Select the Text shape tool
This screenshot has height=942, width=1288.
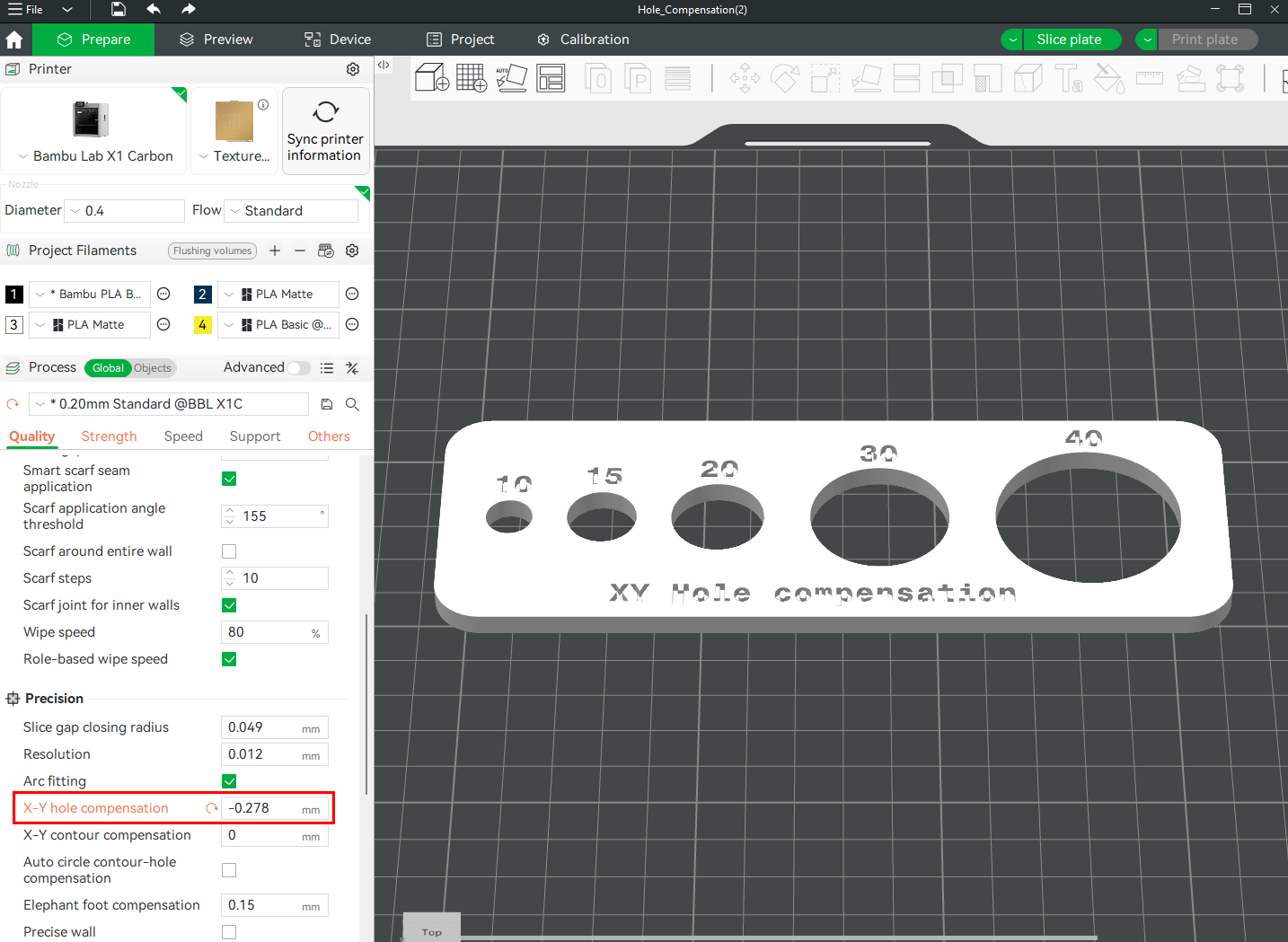(1068, 78)
